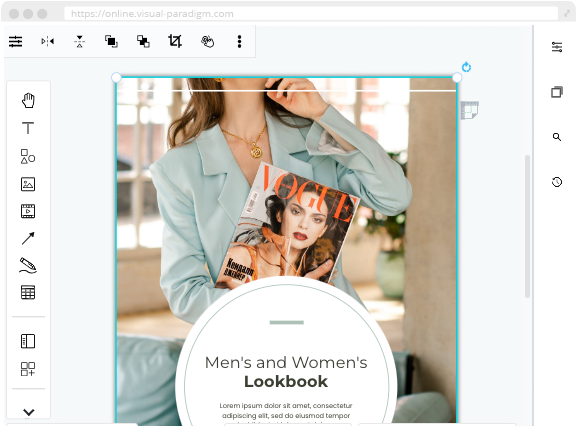Screen dimensions: 578x434
Task: Select the Arrow line tool
Action: pos(28,238)
